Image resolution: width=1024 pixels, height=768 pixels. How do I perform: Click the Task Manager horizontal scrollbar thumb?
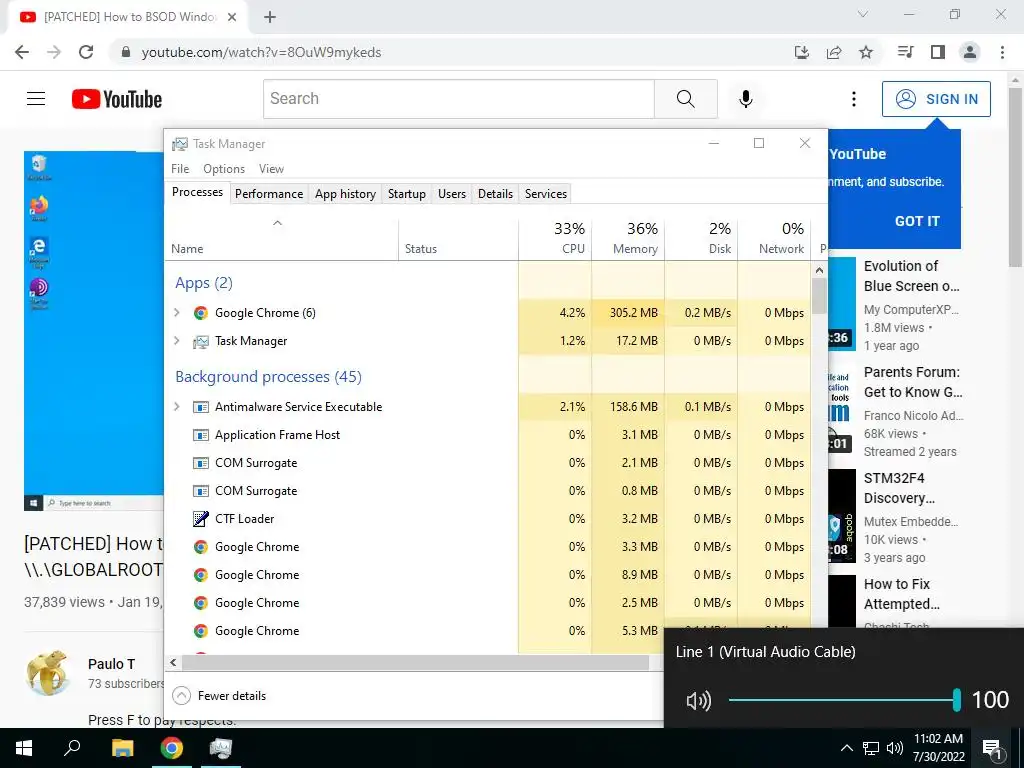pyautogui.click(x=415, y=662)
